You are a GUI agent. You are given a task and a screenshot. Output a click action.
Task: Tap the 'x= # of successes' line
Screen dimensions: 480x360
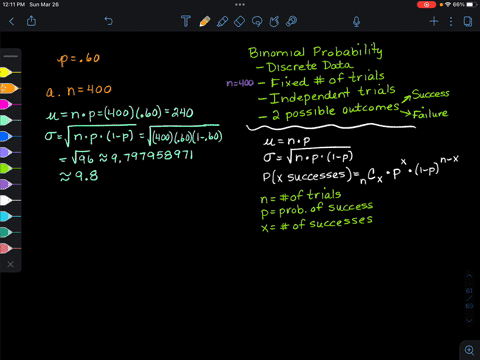(x=317, y=223)
